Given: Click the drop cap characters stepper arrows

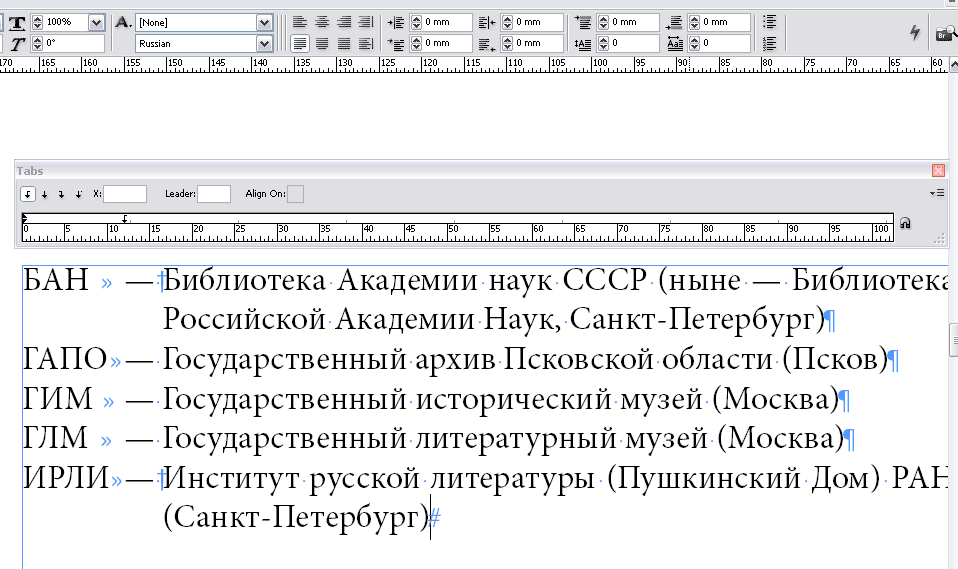Looking at the screenshot, I should 695,43.
